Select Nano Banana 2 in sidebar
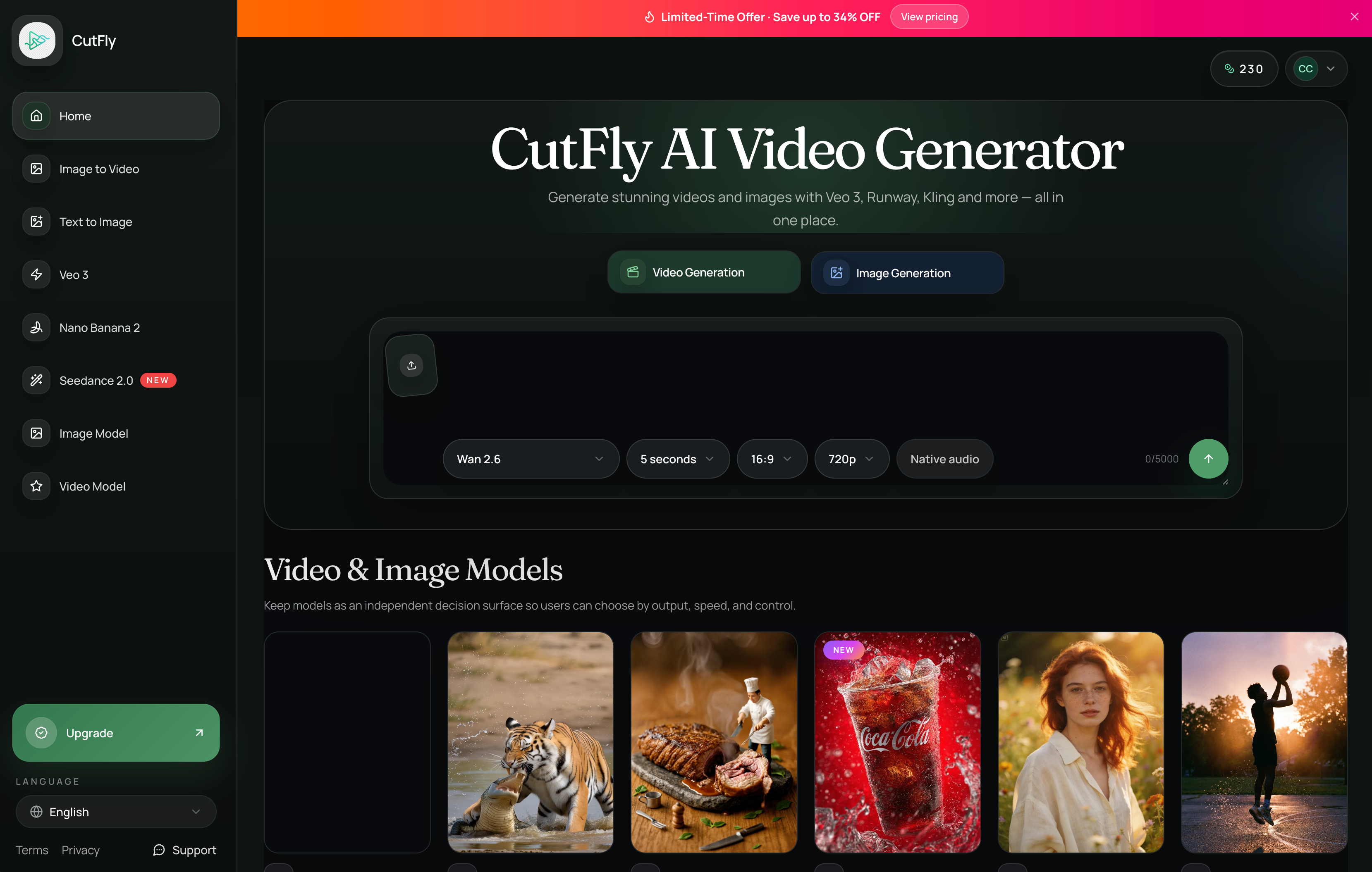The height and width of the screenshot is (872, 1372). pos(99,327)
